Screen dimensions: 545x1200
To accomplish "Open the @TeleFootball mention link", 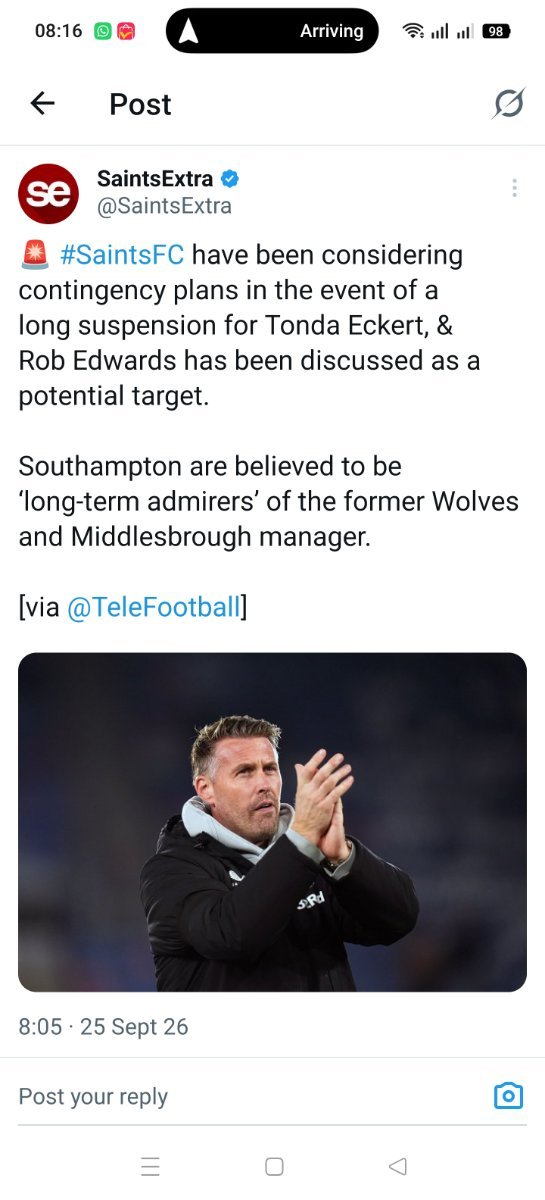I will coord(154,606).
